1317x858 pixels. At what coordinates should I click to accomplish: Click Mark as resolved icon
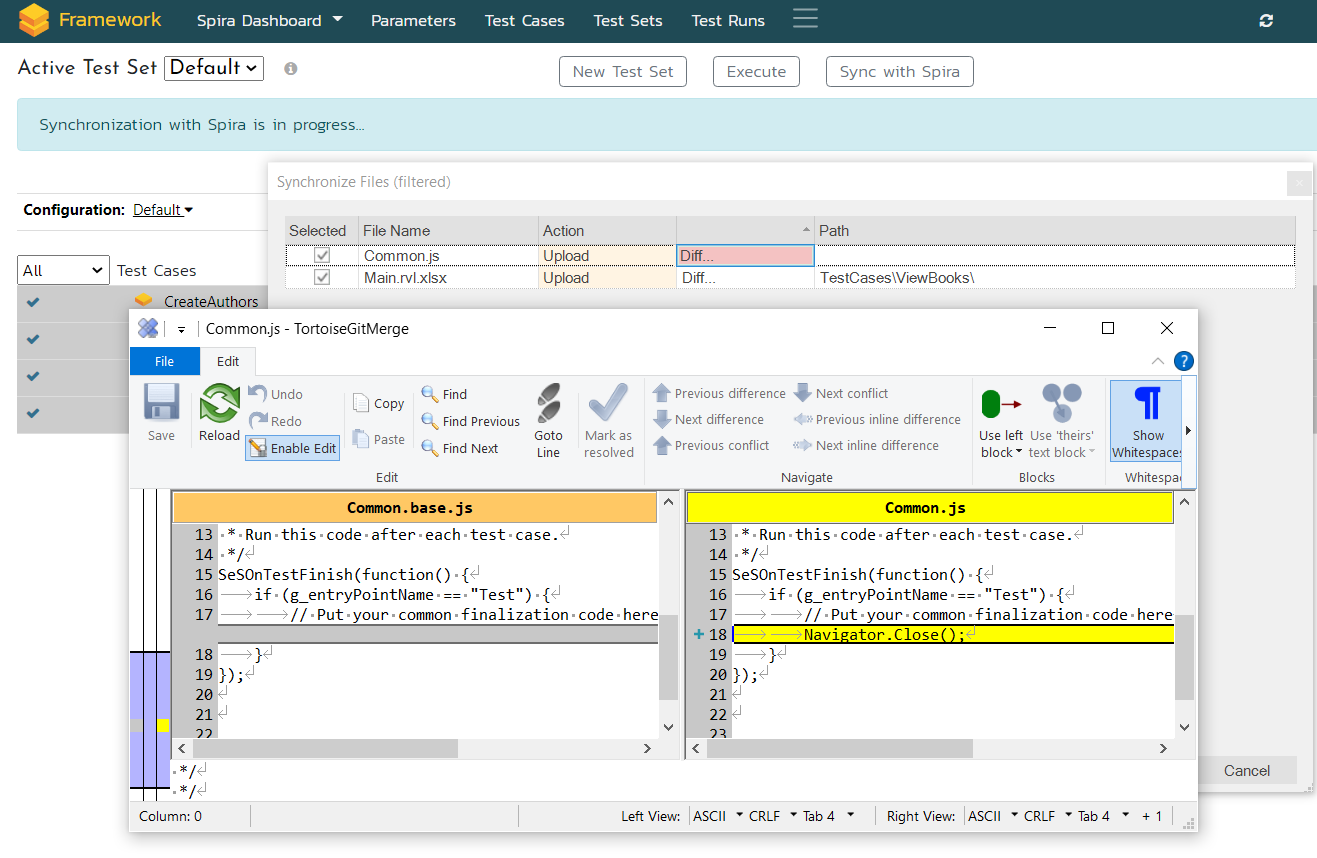tap(608, 405)
